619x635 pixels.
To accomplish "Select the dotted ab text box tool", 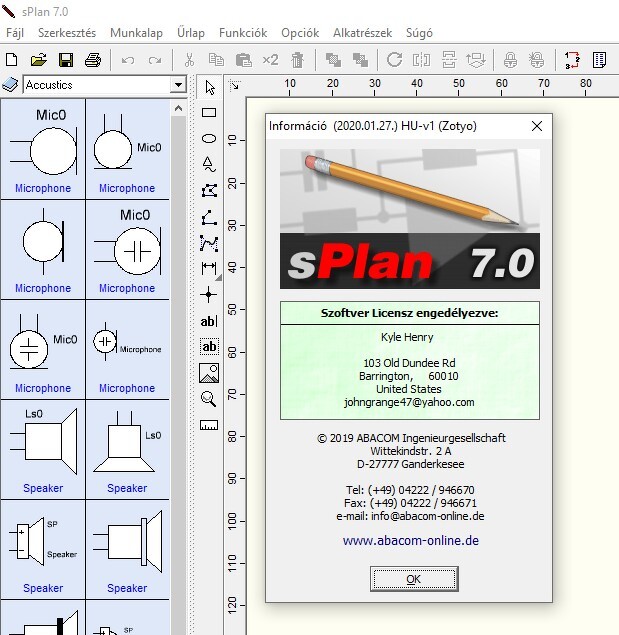I will point(209,347).
